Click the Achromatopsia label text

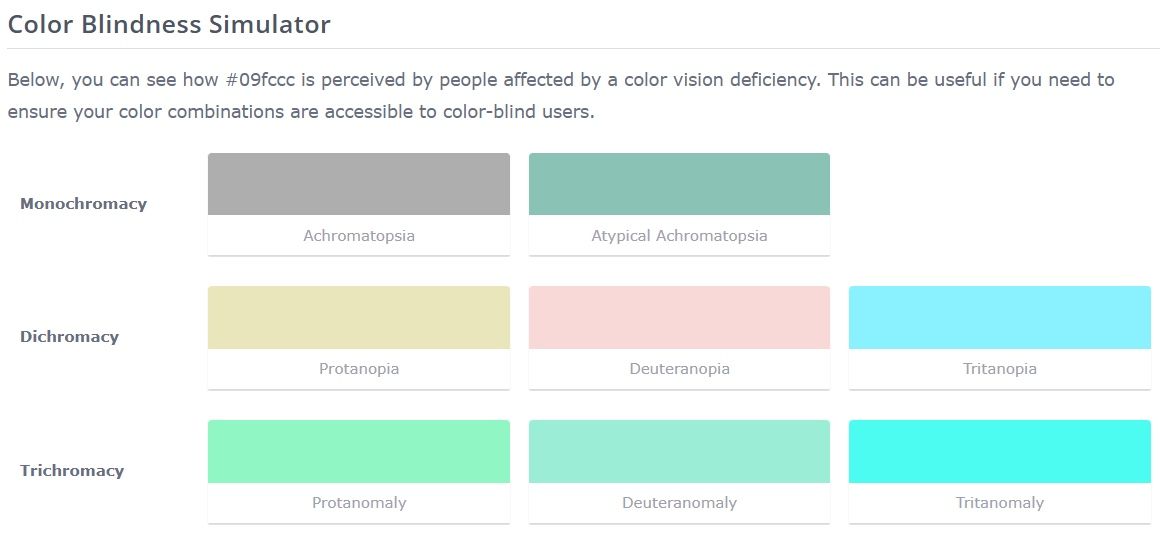pyautogui.click(x=359, y=236)
